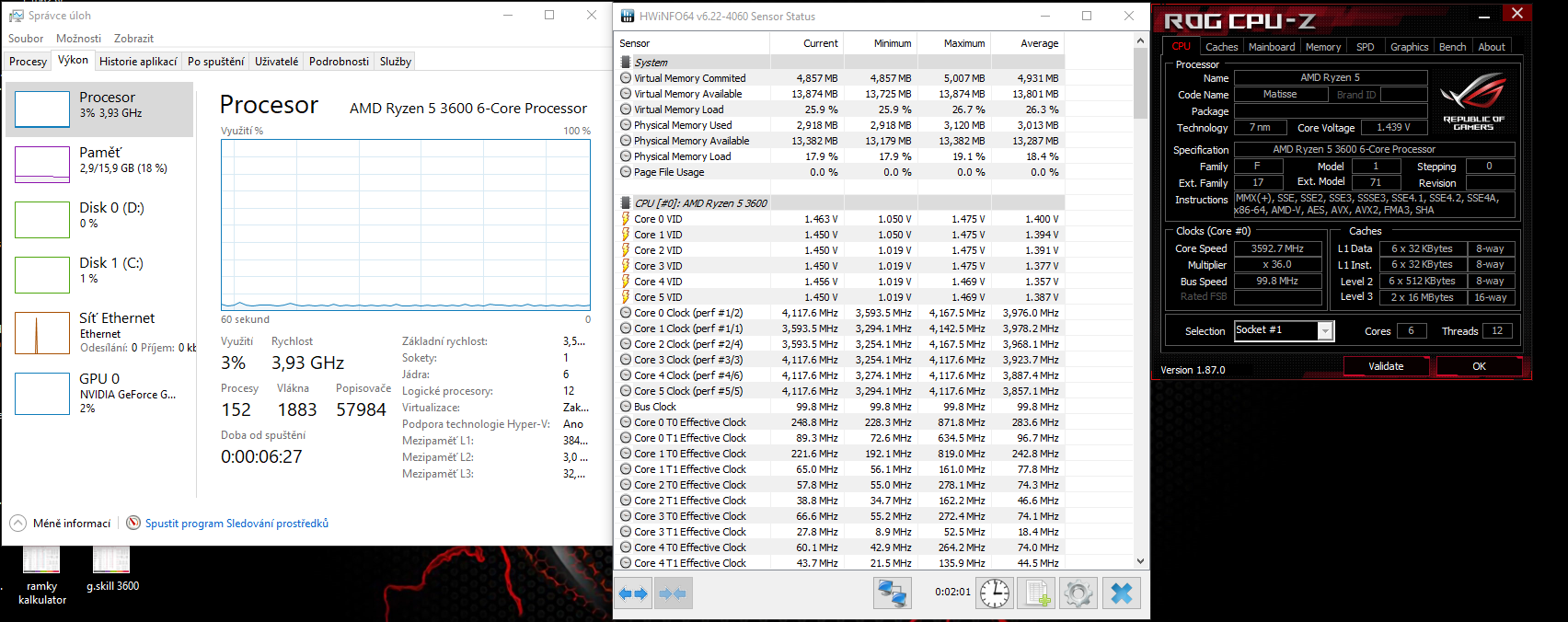1568x622 pixels.
Task: Select Disk 0 (D:) in Task Manager
Action: click(99, 220)
